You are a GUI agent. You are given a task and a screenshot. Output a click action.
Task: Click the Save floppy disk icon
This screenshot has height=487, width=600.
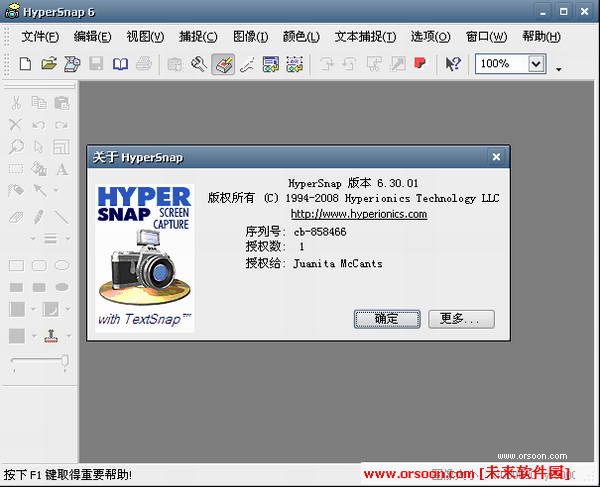click(x=96, y=64)
